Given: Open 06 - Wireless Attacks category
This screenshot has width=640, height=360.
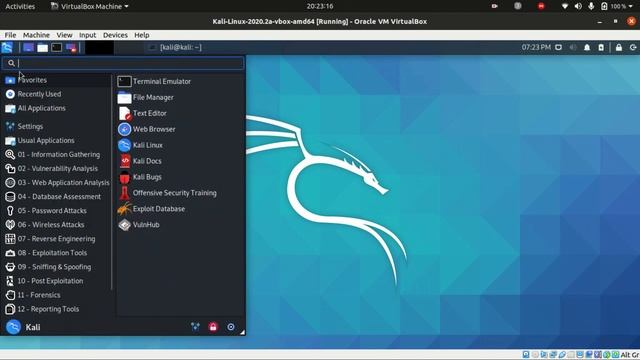Looking at the screenshot, I should point(56,225).
